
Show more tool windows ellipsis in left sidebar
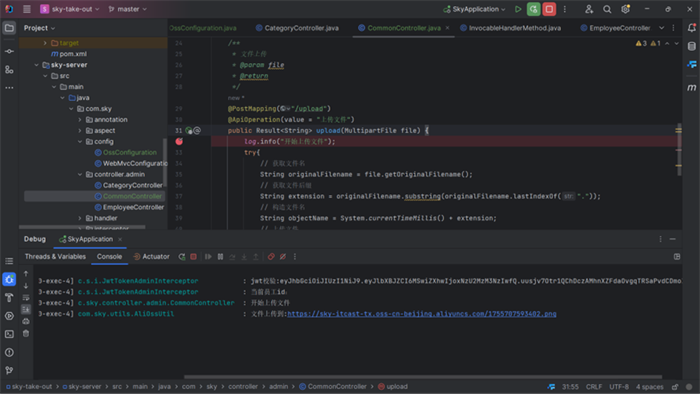9,88
